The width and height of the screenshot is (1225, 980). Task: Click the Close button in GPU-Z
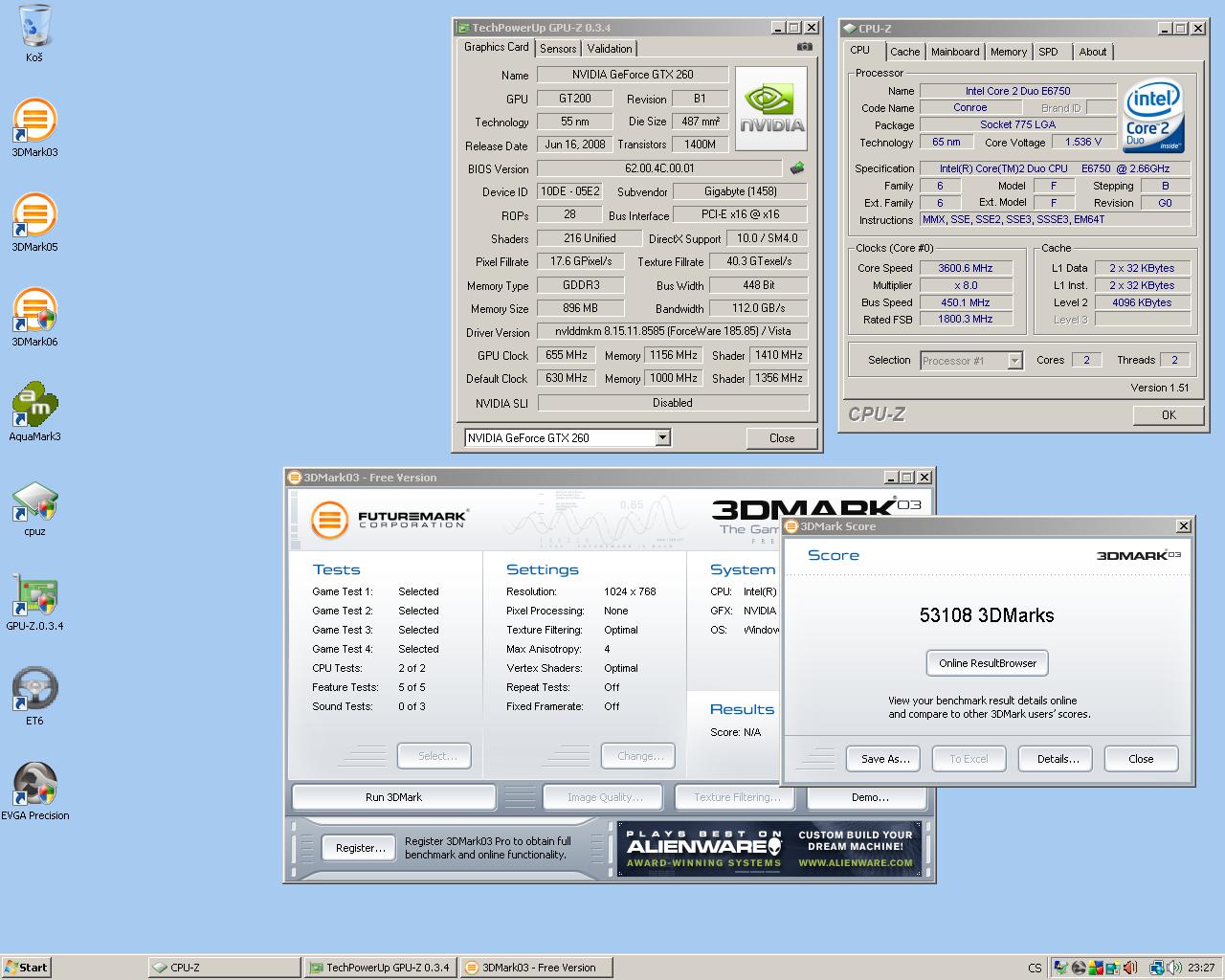pos(782,437)
